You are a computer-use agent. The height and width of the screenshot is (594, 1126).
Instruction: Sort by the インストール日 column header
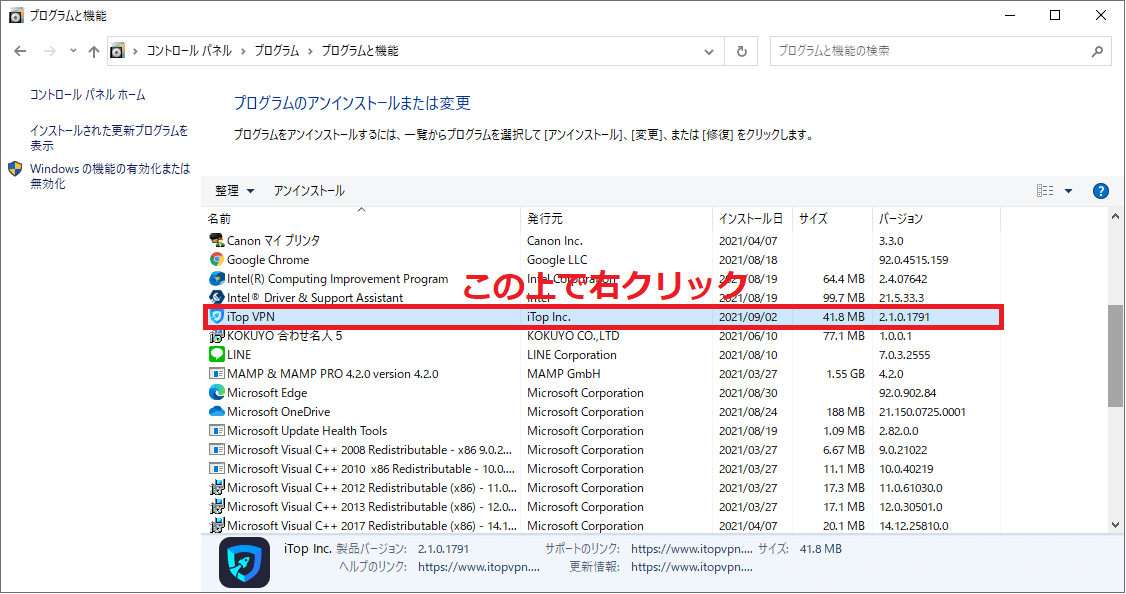752,218
